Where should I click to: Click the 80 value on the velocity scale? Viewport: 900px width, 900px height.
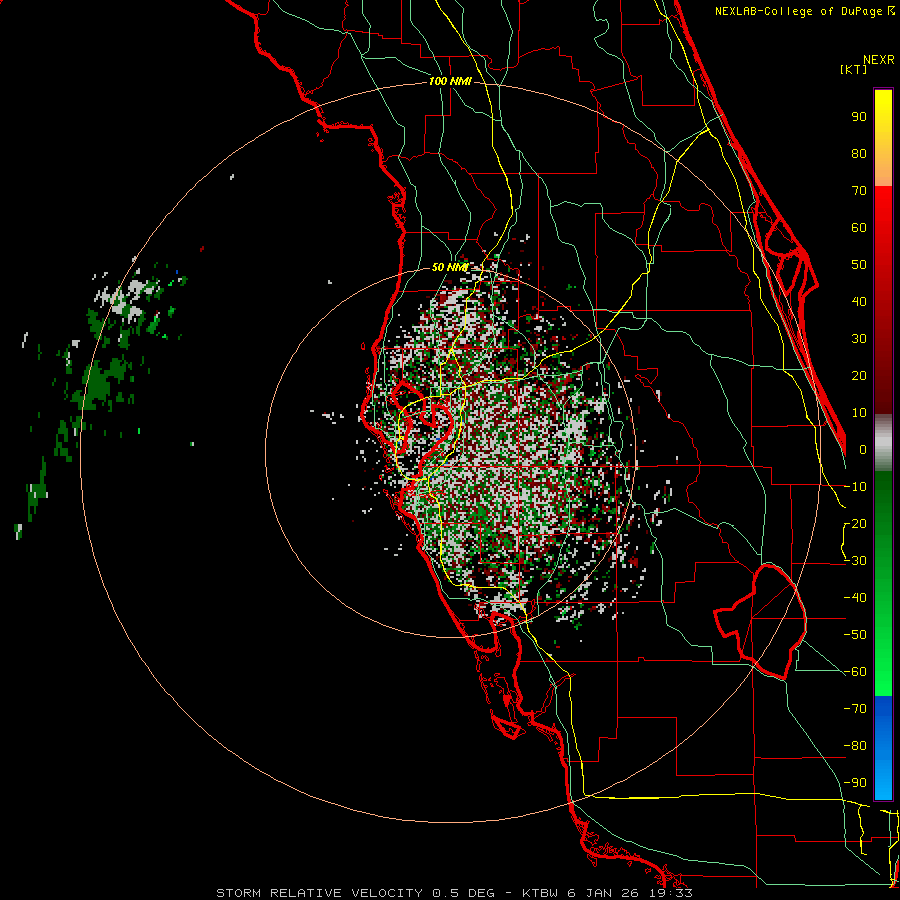[x=859, y=154]
